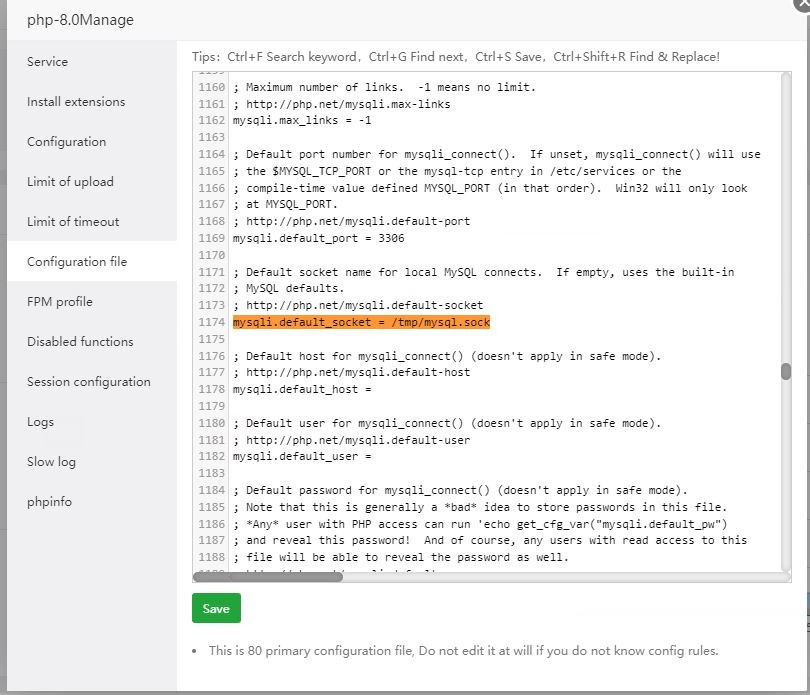This screenshot has height=695, width=810.
Task: Switch to Limit of timeout
Action: (73, 222)
